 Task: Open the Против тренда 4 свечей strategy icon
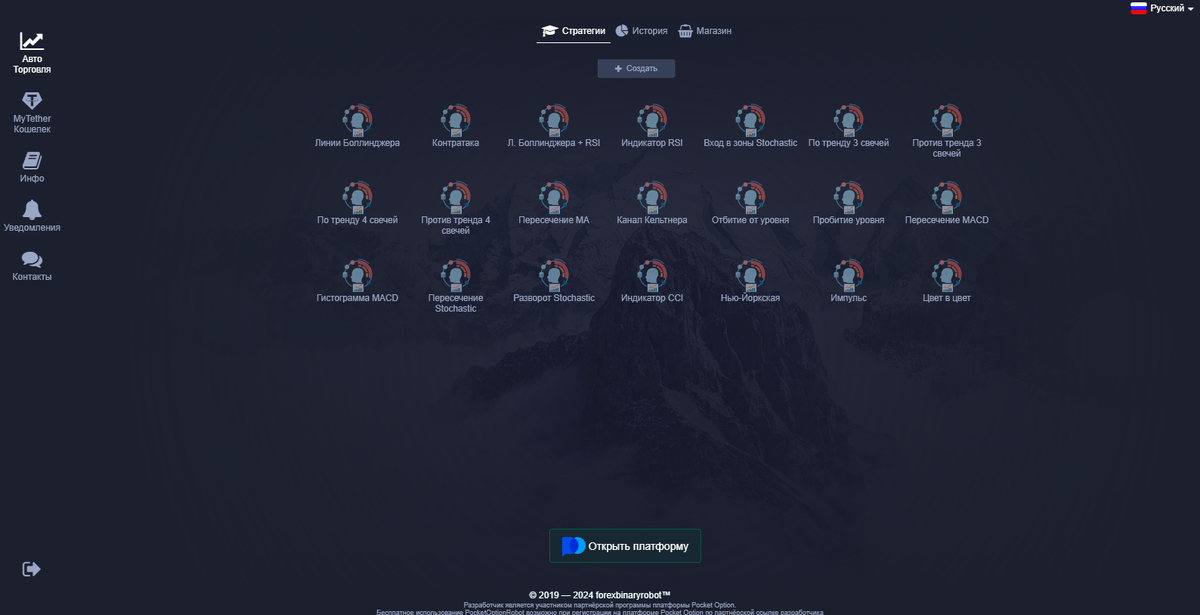456,197
